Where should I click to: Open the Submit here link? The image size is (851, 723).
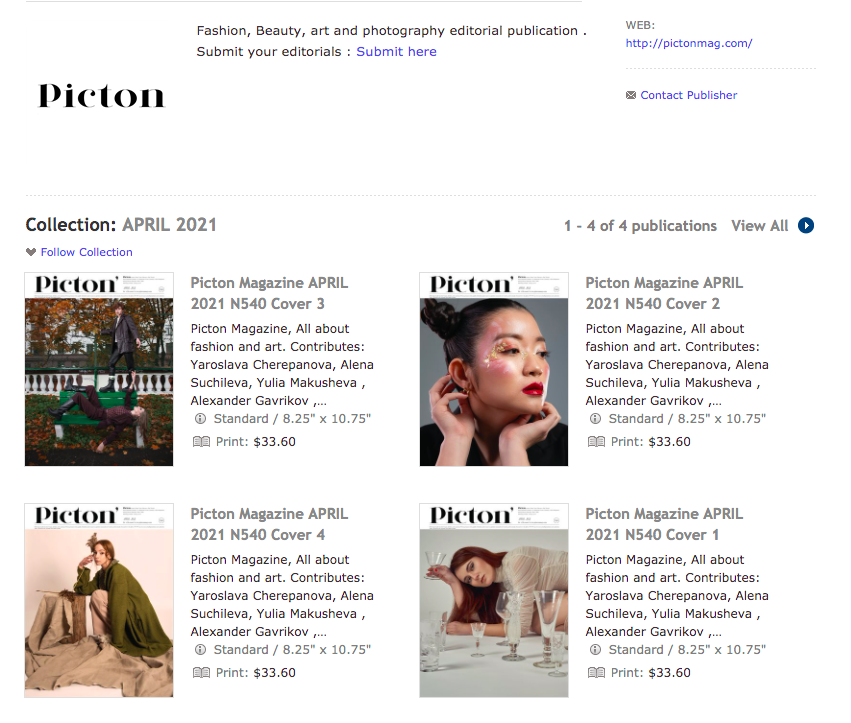(x=396, y=52)
